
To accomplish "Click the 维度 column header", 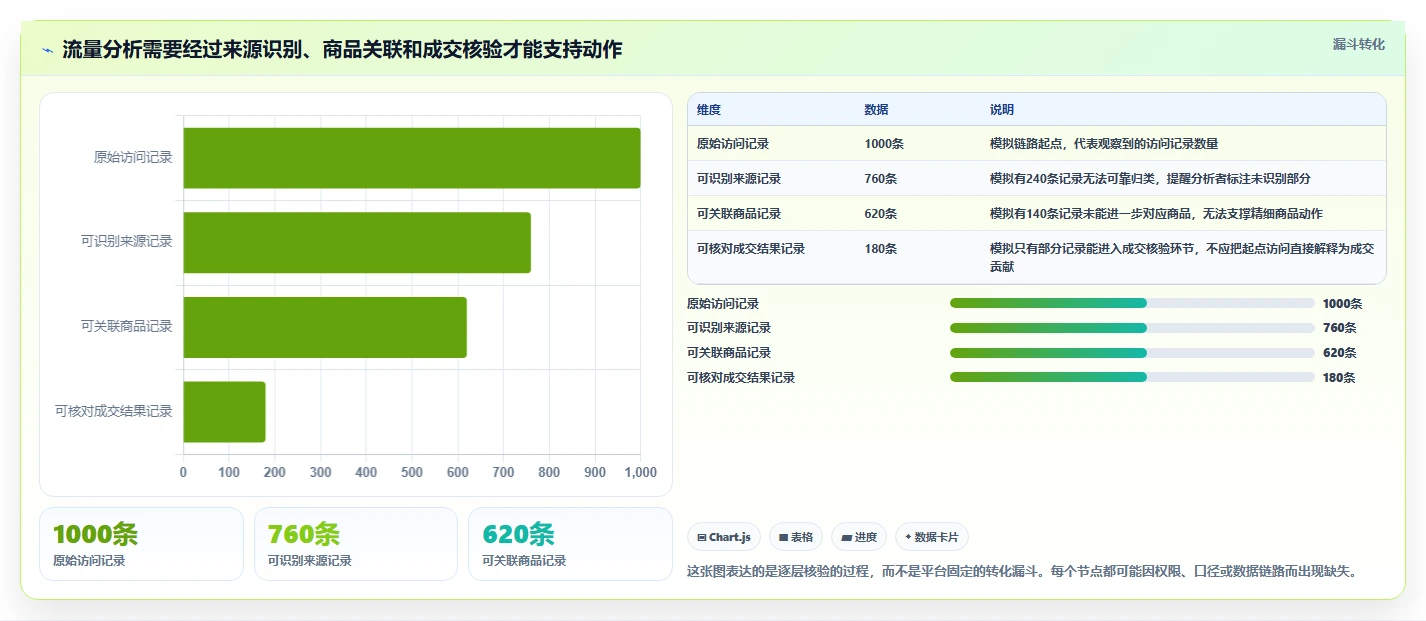I will click(x=709, y=109).
